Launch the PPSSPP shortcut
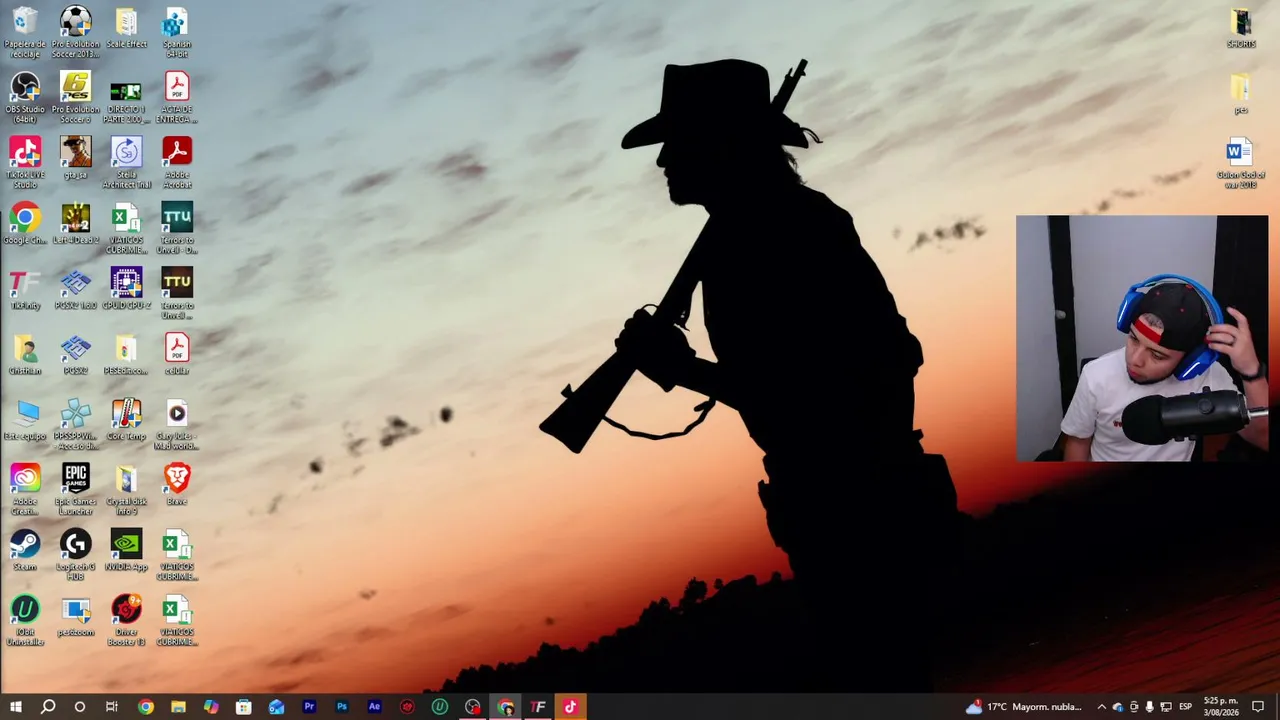The height and width of the screenshot is (720, 1280). (76, 424)
